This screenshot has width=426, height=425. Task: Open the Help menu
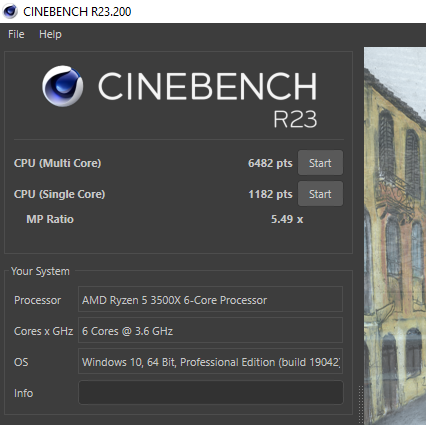pyautogui.click(x=50, y=34)
